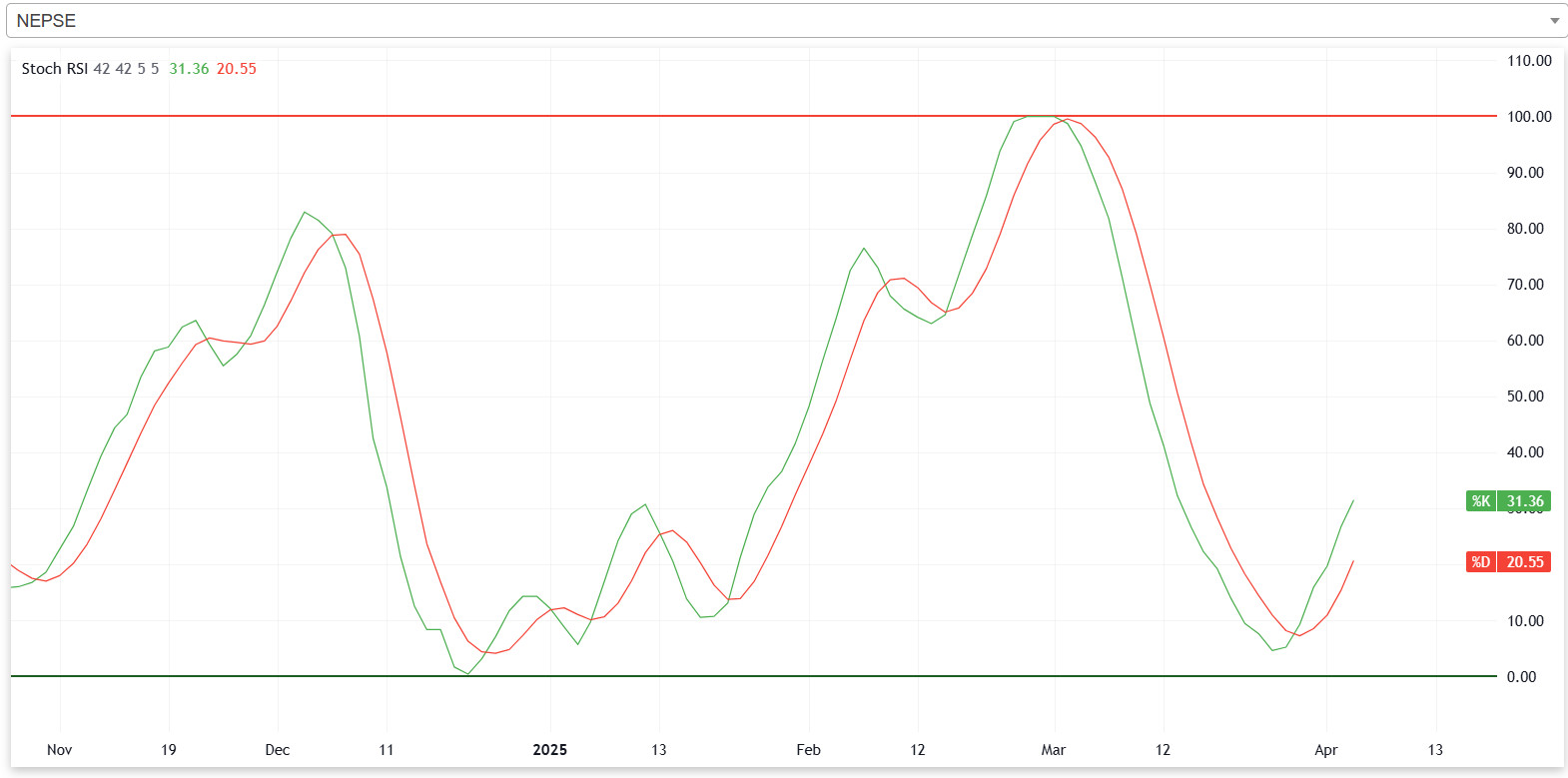Click the Mar label on time axis
The width and height of the screenshot is (1568, 778).
tap(1054, 750)
